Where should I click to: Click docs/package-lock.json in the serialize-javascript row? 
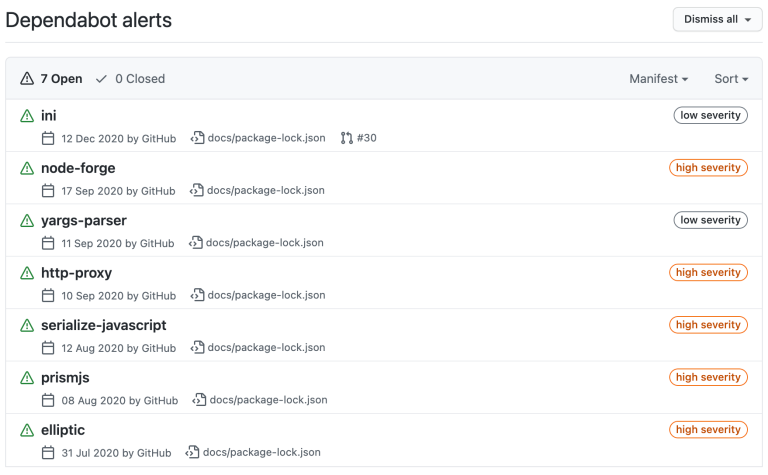266,348
